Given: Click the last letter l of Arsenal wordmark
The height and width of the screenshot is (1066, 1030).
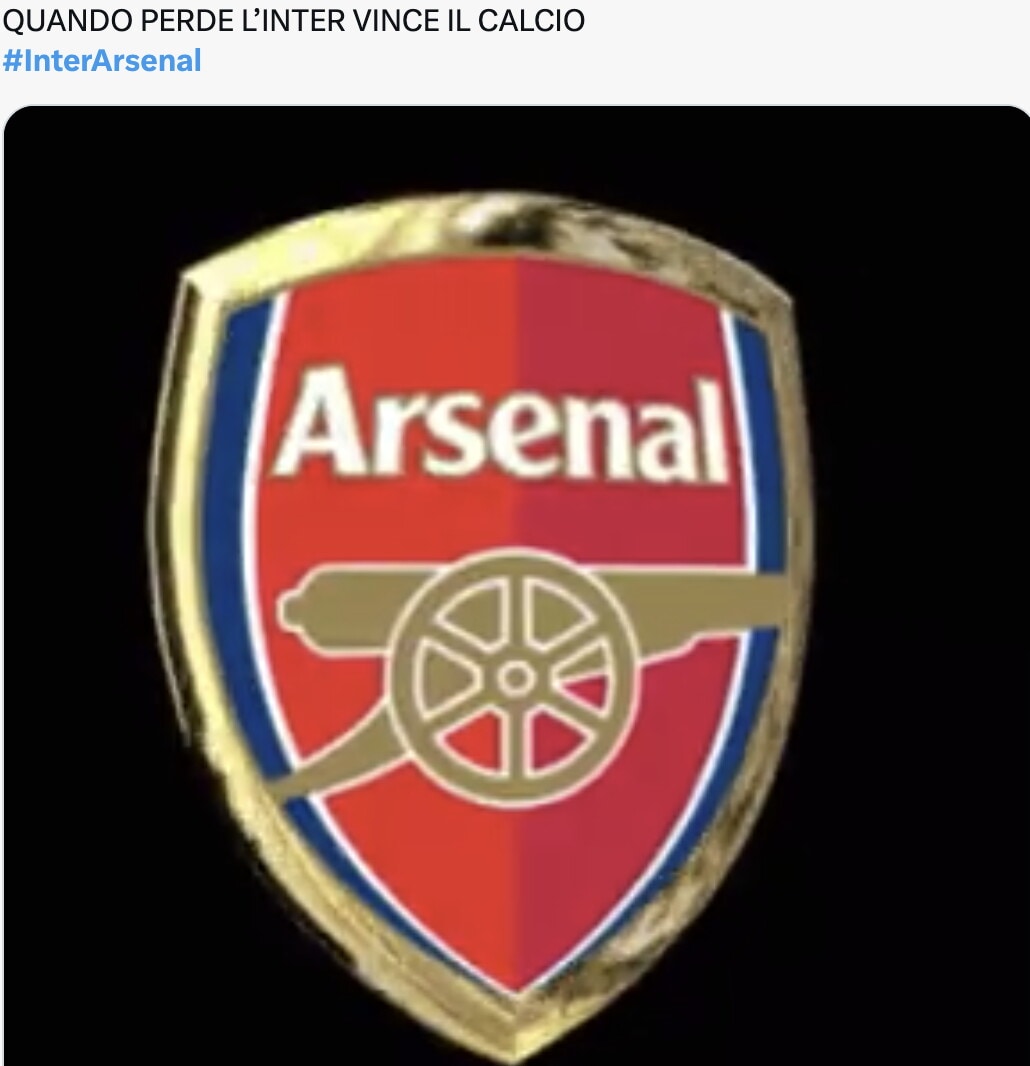Looking at the screenshot, I should [714, 428].
